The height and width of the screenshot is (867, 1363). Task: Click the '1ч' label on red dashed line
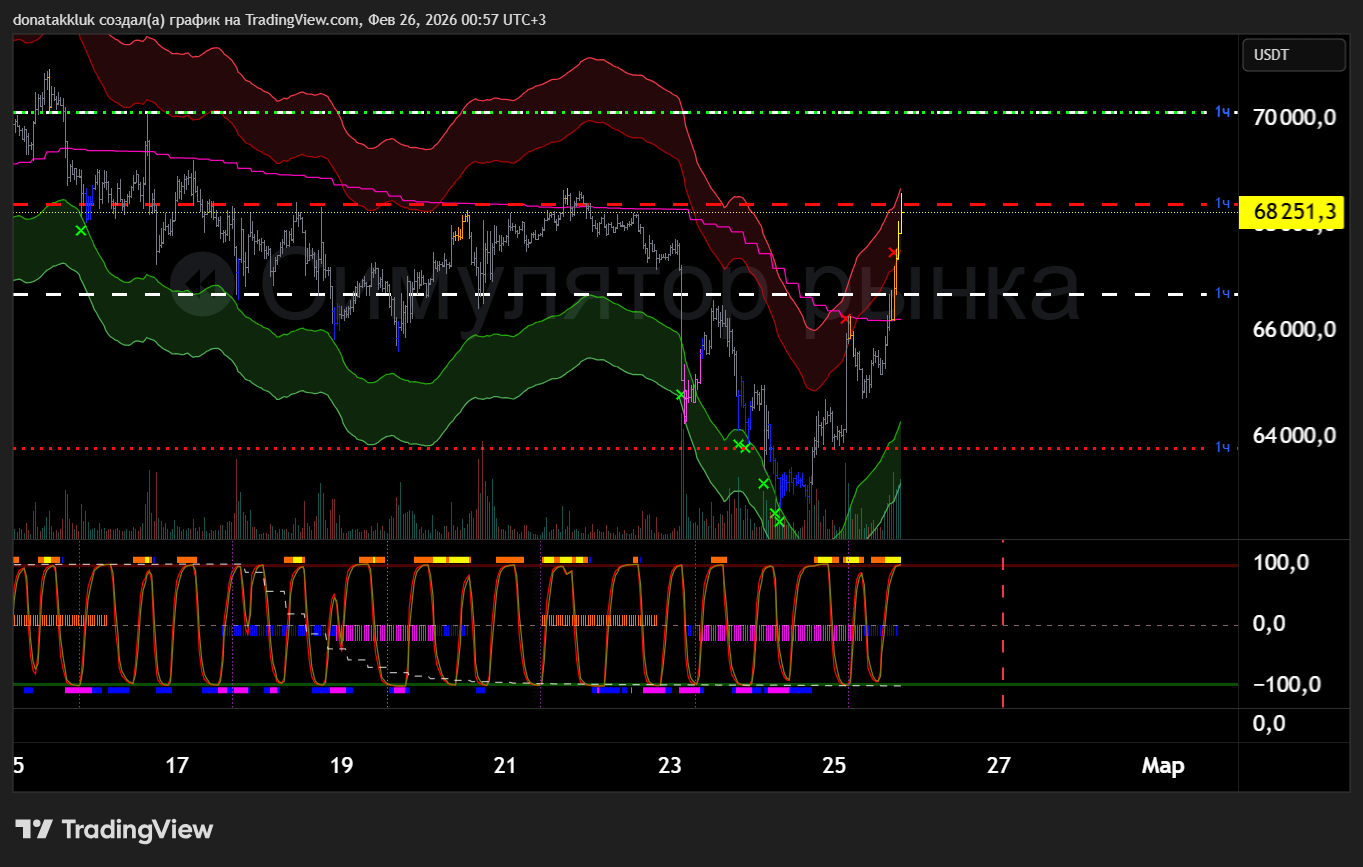1222,204
